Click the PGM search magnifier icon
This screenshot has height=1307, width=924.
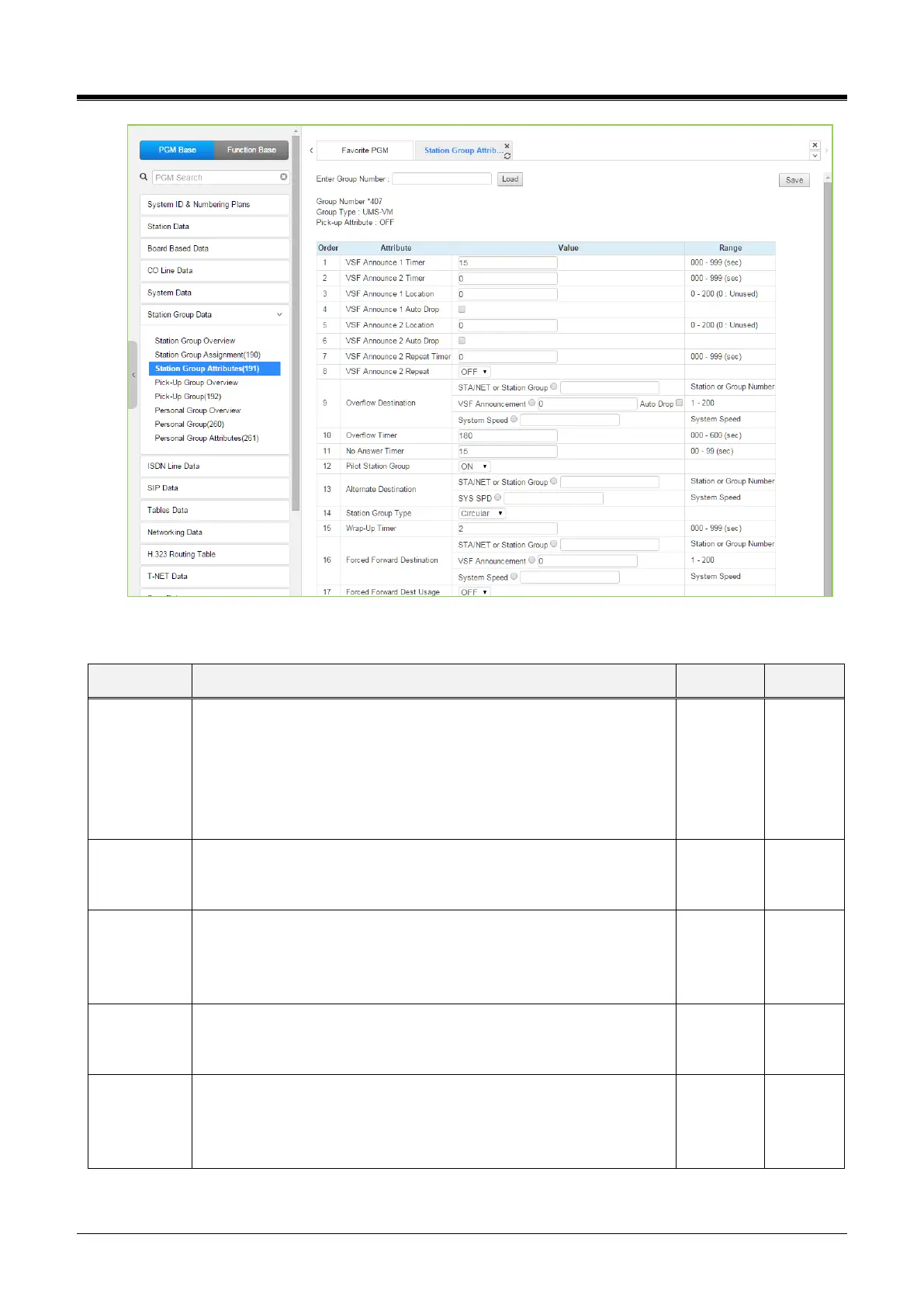[x=144, y=177]
